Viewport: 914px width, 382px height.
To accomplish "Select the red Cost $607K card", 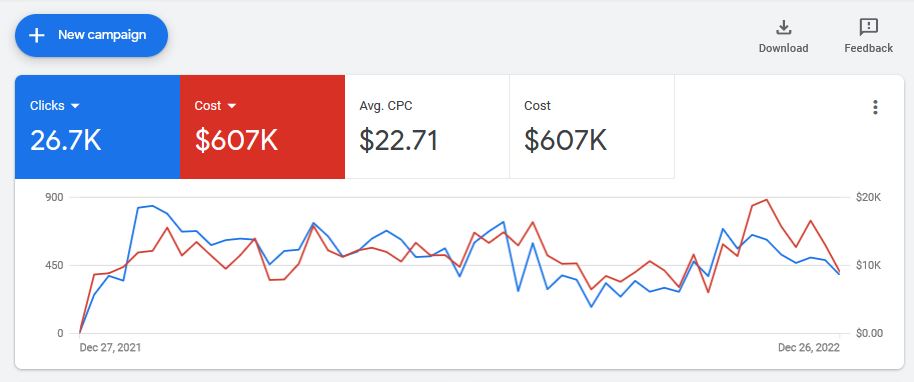I will click(x=262, y=127).
